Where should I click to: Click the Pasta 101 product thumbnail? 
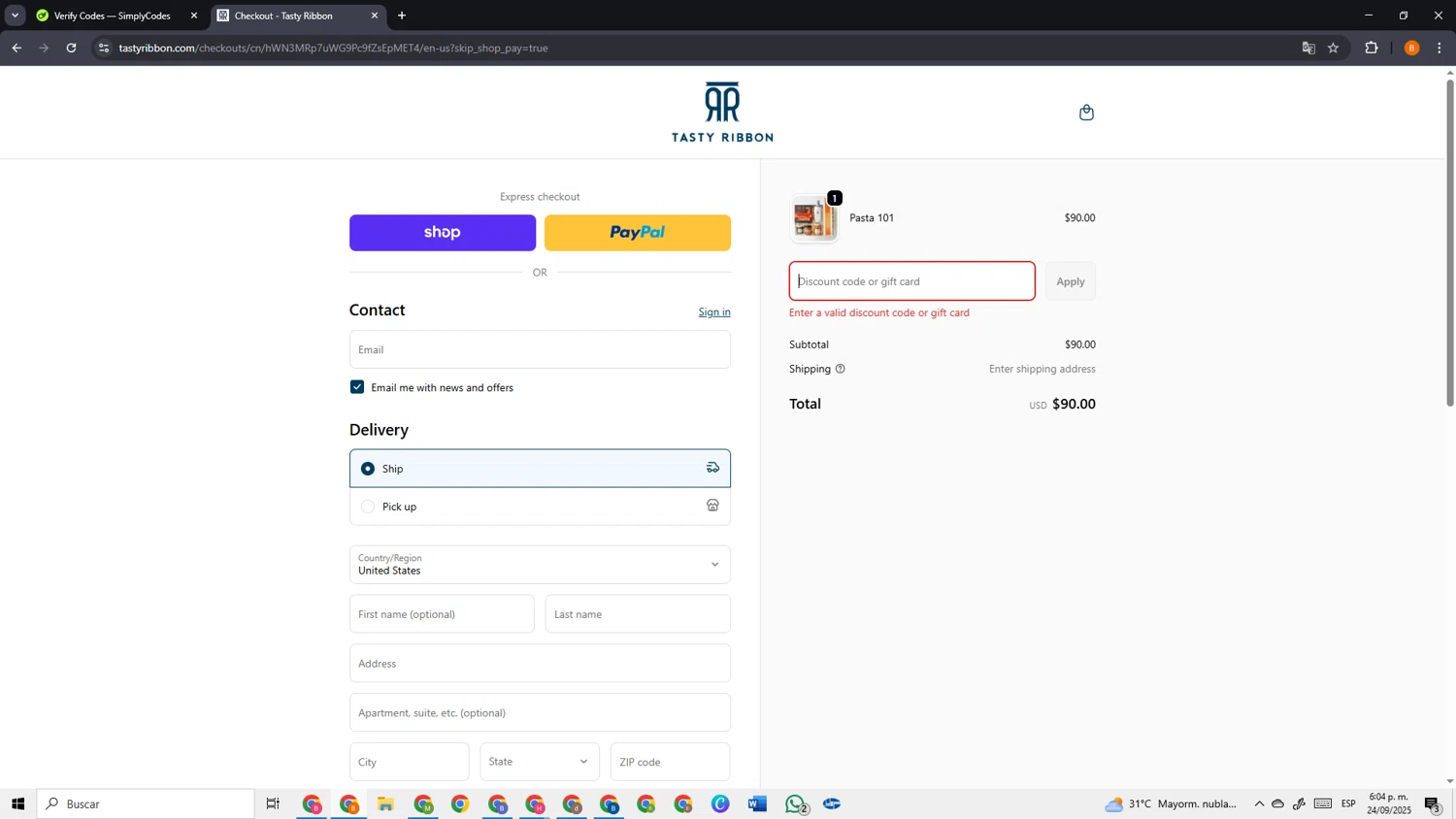813,218
